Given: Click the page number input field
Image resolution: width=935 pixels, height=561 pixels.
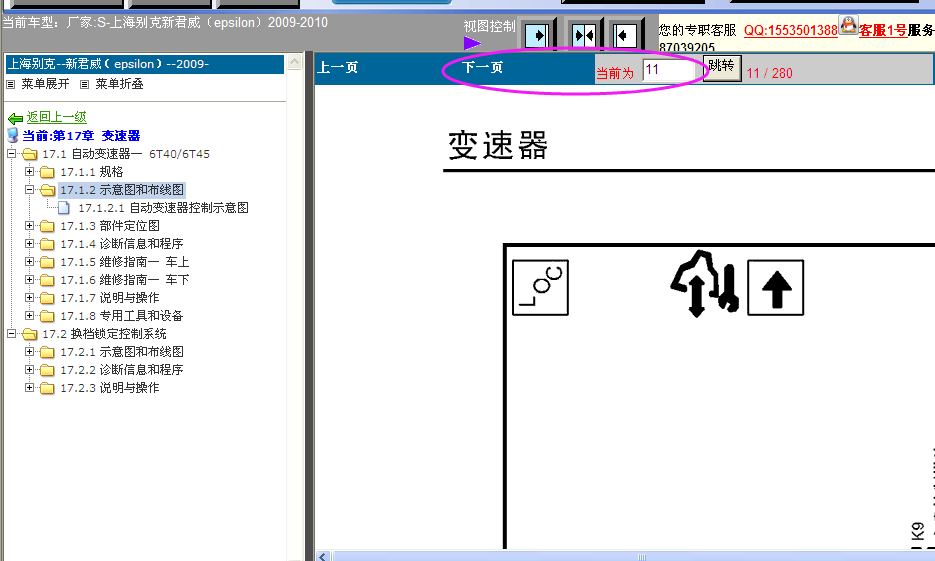Looking at the screenshot, I should (x=669, y=70).
